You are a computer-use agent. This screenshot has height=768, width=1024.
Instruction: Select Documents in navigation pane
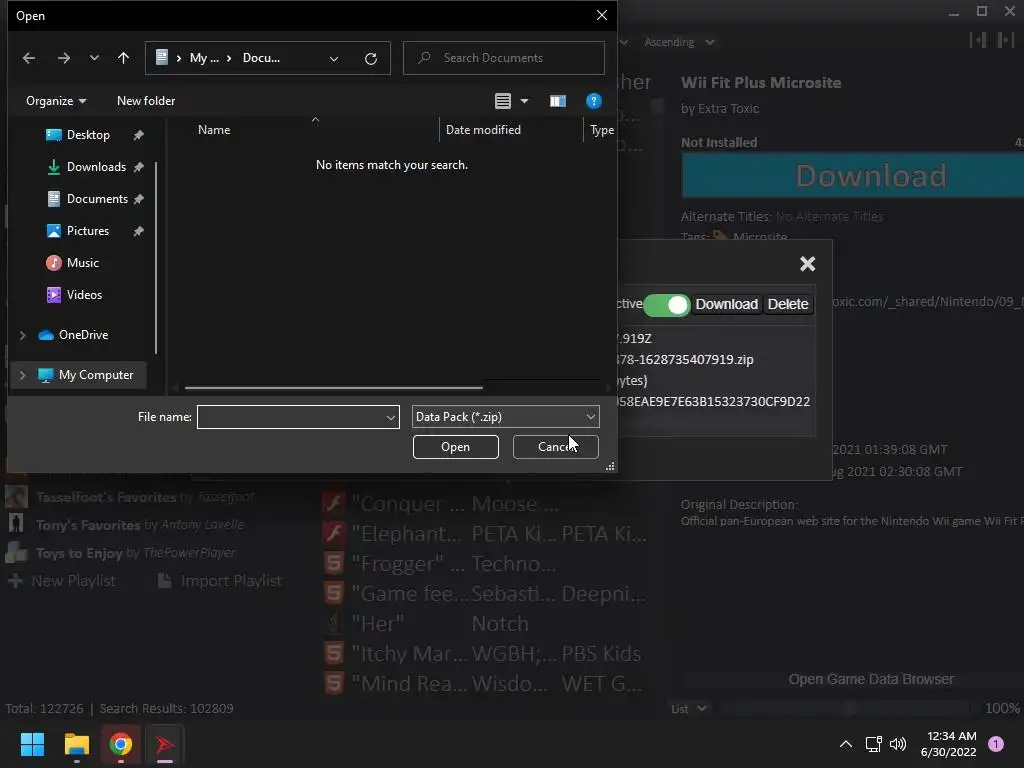coord(97,199)
